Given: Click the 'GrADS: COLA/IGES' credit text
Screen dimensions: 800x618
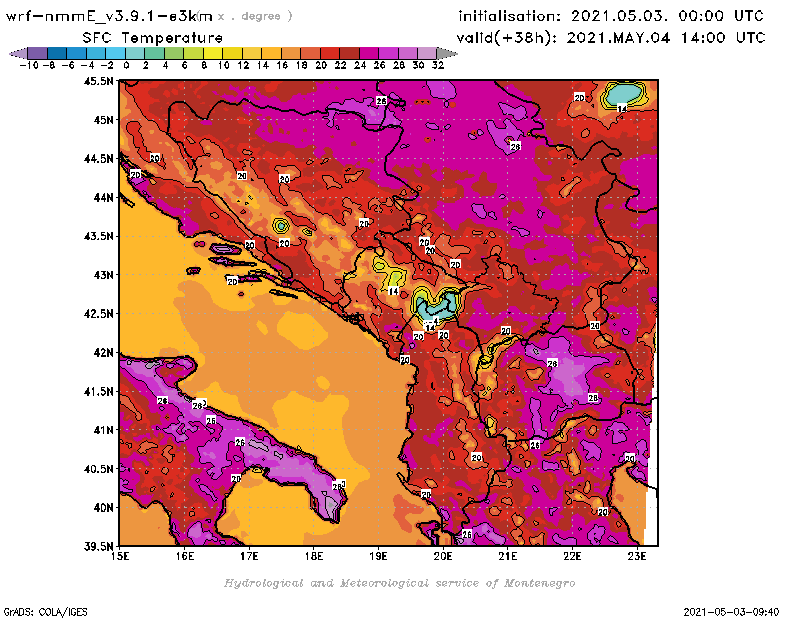Looking at the screenshot, I should point(45,612).
